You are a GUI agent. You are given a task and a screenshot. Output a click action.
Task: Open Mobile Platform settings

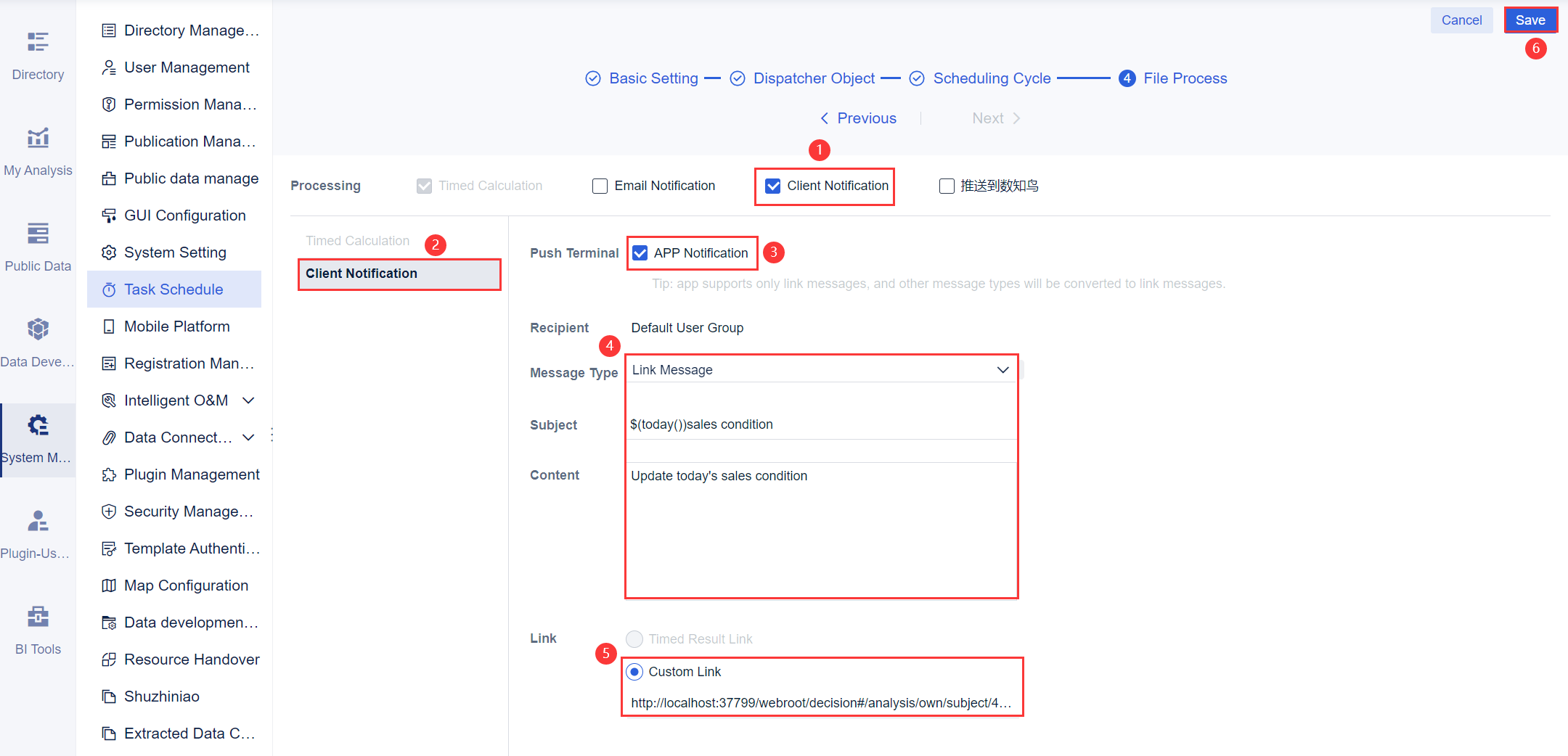[x=176, y=326]
